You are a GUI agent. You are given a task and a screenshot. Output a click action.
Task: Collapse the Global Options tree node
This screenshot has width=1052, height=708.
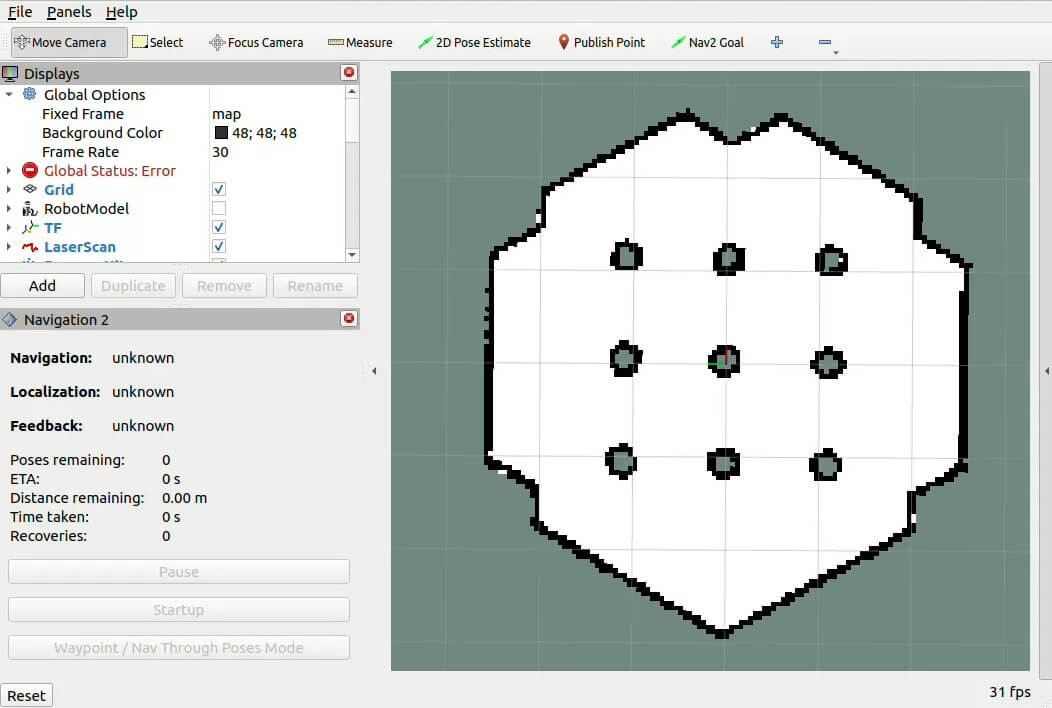tap(9, 95)
